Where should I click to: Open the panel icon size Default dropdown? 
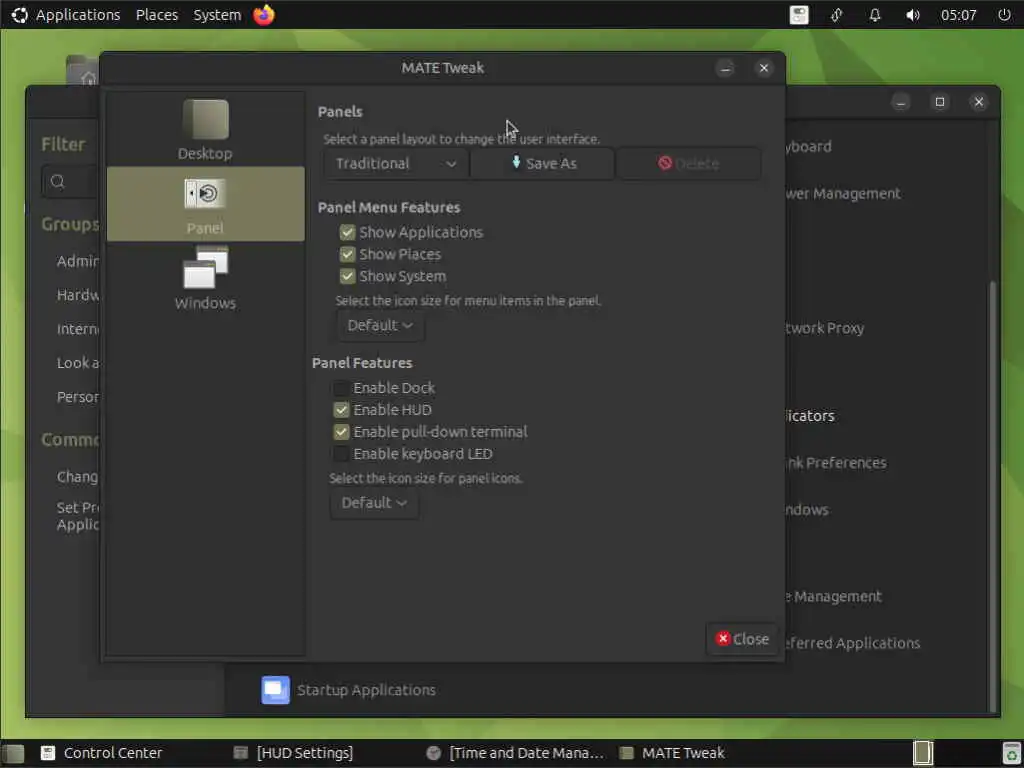(374, 503)
